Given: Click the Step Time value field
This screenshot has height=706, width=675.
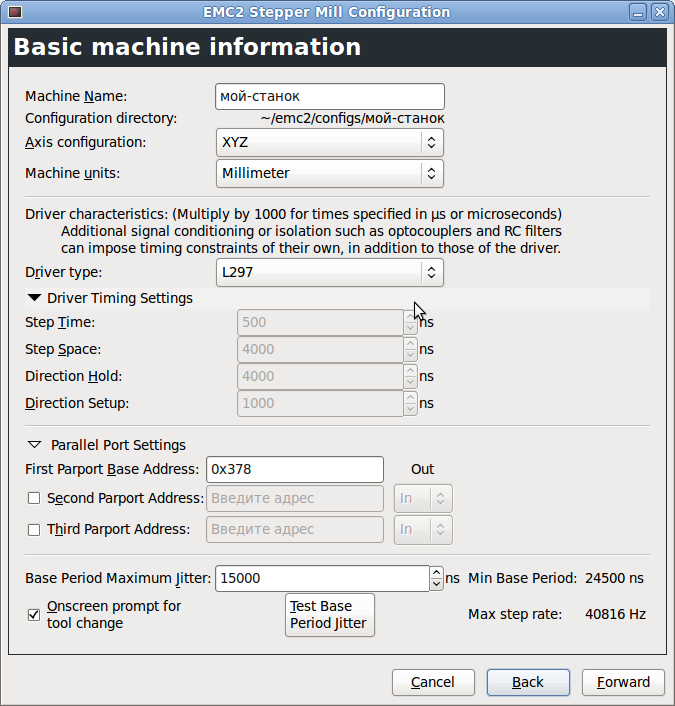Looking at the screenshot, I should tap(320, 322).
